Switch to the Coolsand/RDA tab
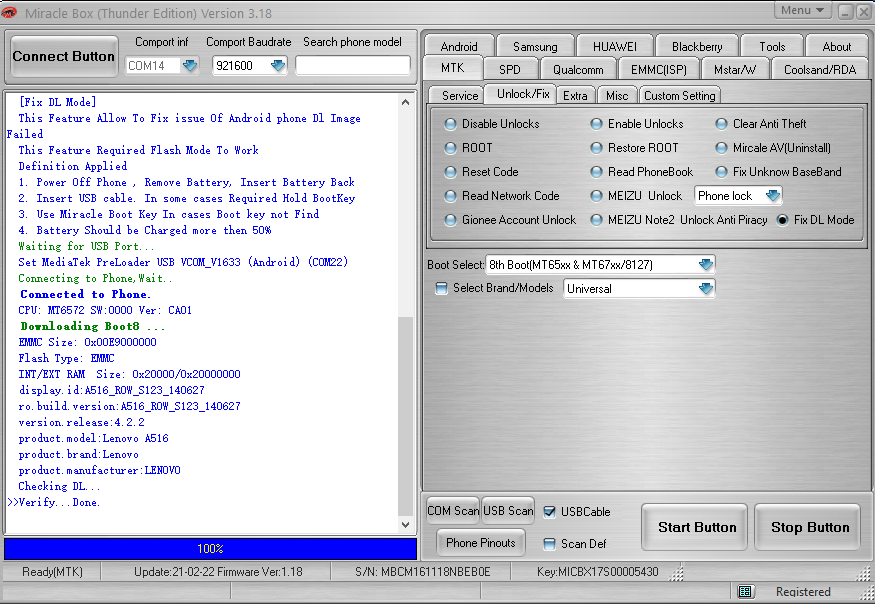875x604 pixels. (x=820, y=69)
